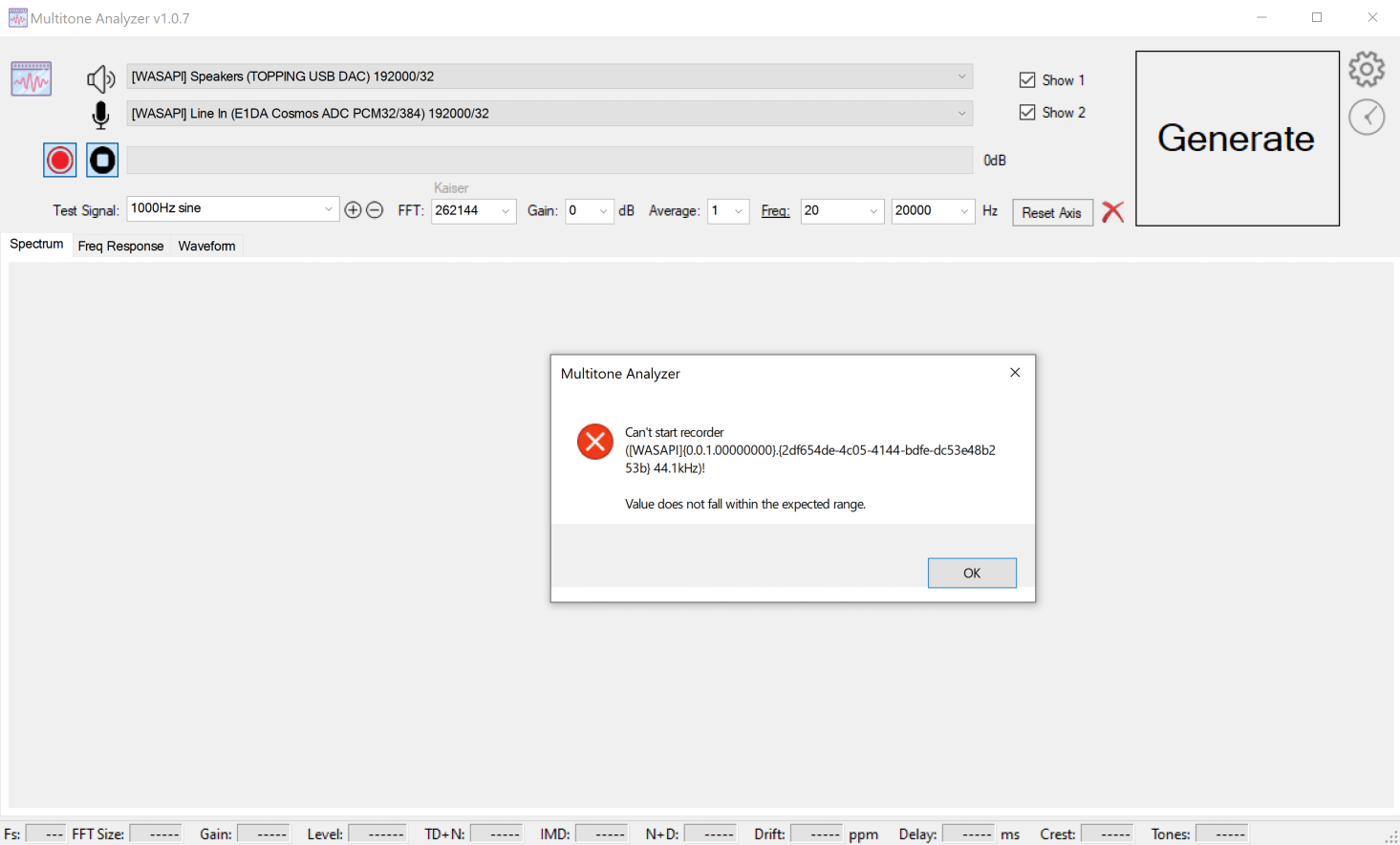Click OK in the error dialog
Screen dimensions: 1400x845
(972, 573)
